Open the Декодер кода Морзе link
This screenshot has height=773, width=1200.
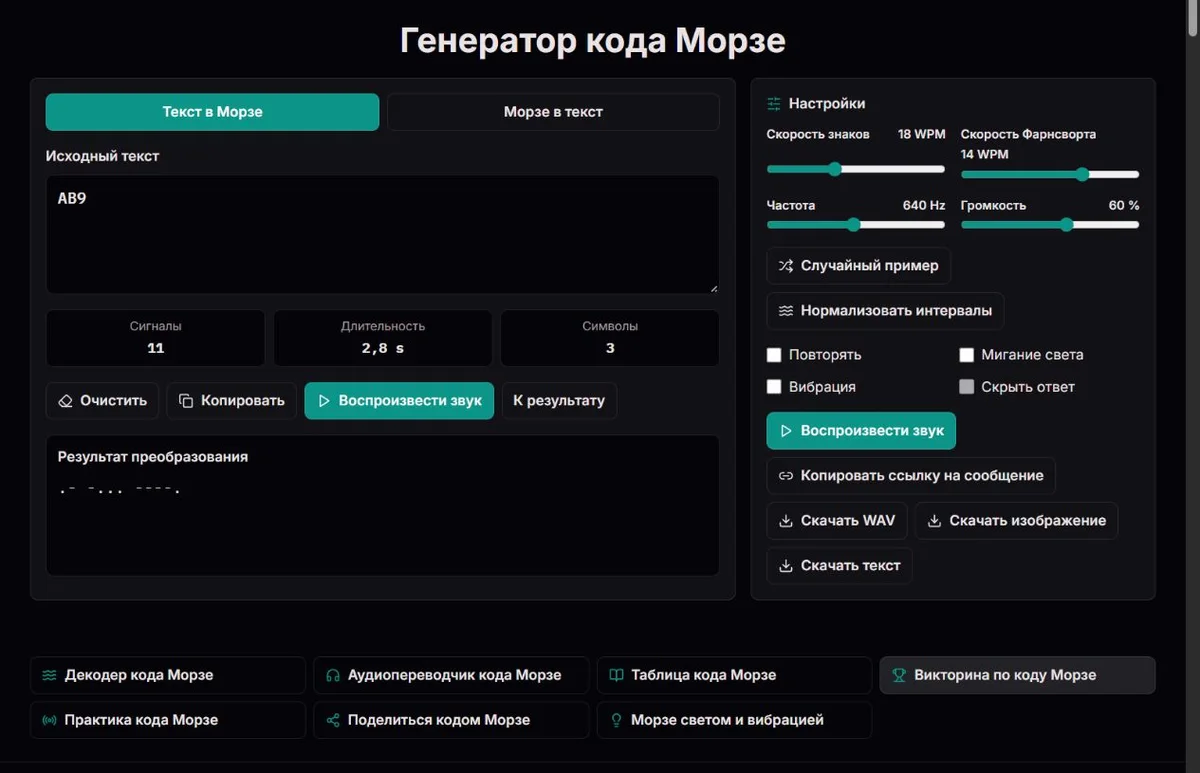(168, 675)
